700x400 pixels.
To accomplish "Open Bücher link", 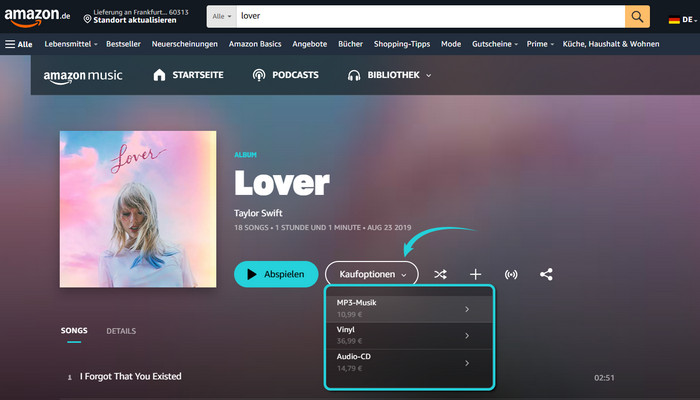I will click(350, 44).
